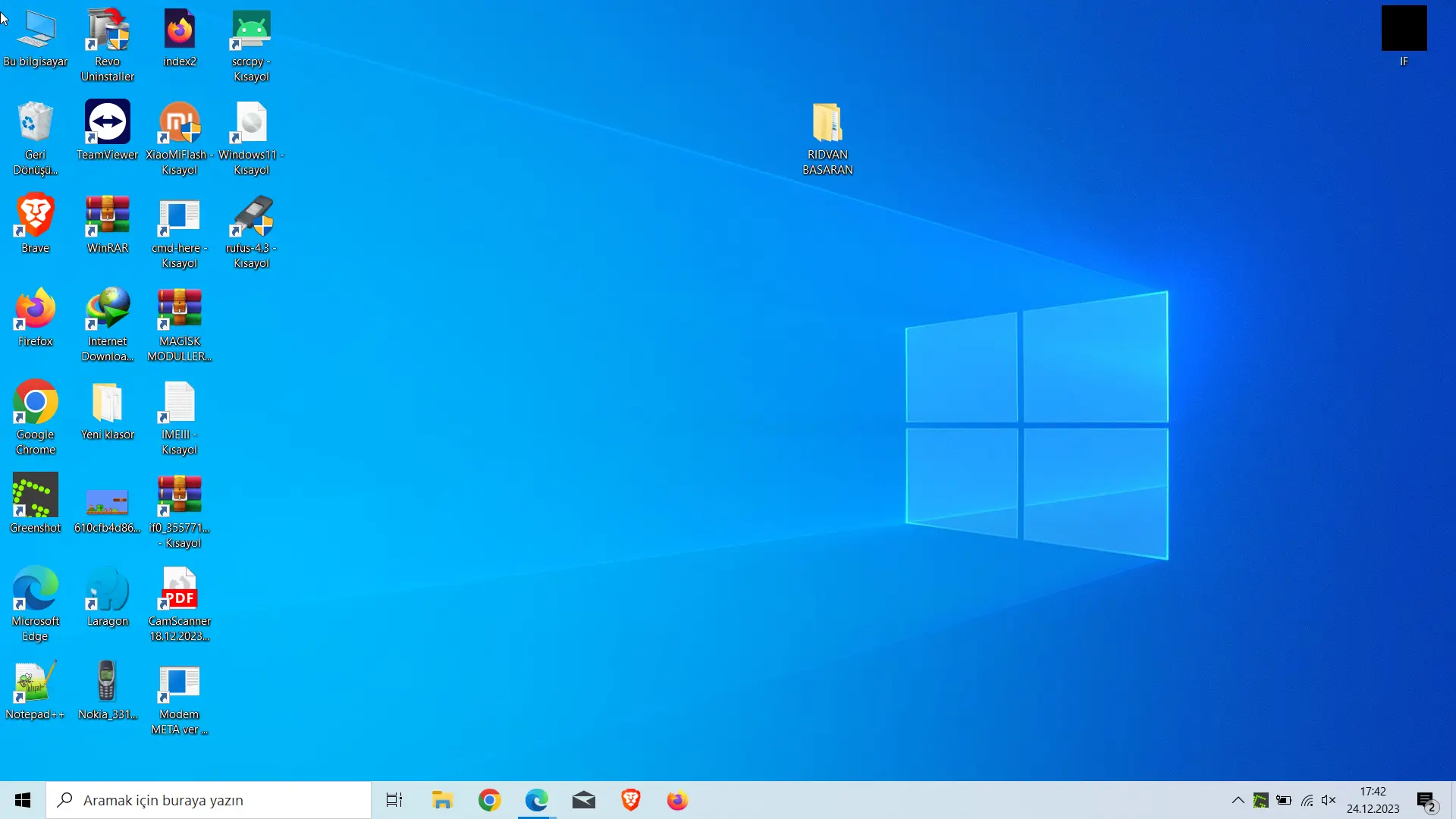This screenshot has height=819, width=1456.
Task: Select the CamScanner PDF shortcut
Action: pyautogui.click(x=180, y=605)
